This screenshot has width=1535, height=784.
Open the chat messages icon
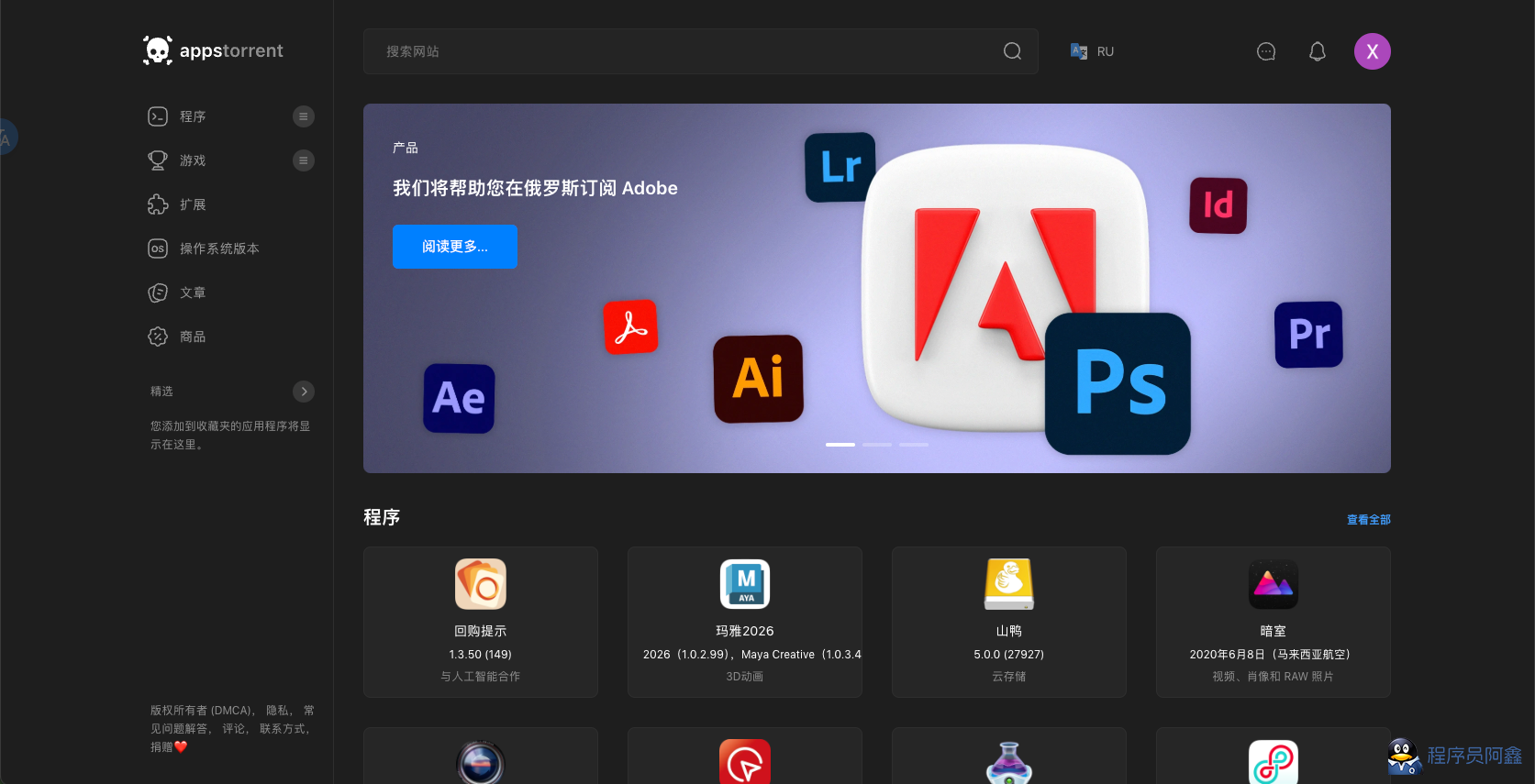click(1266, 51)
